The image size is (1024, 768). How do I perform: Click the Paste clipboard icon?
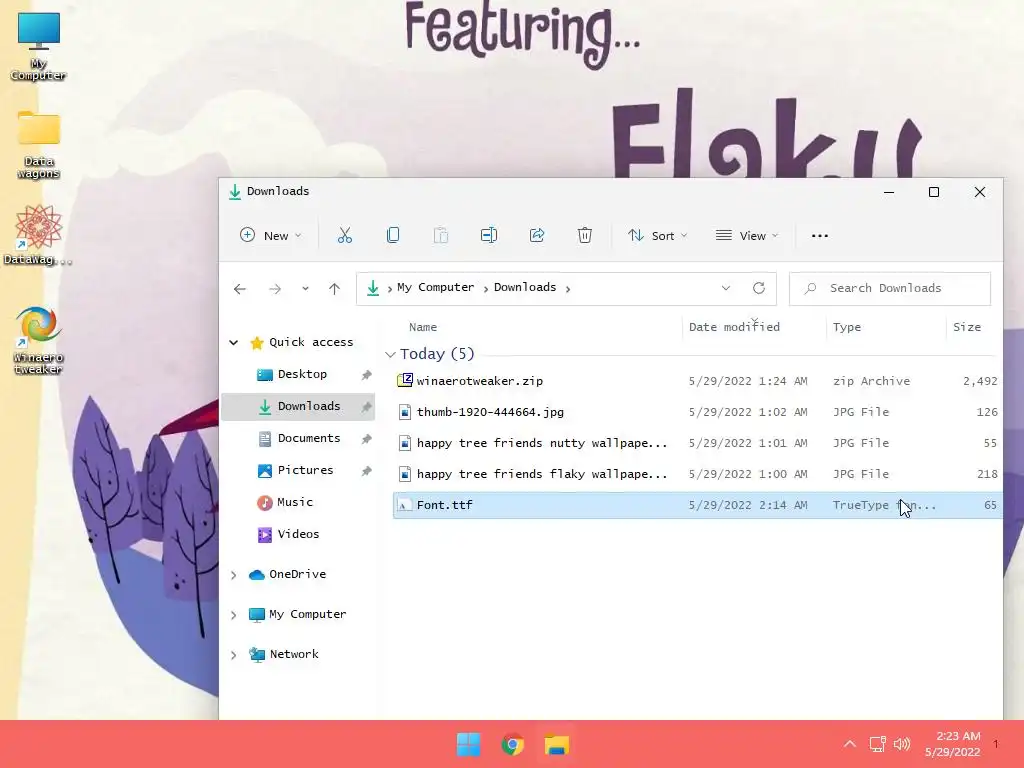click(x=441, y=236)
